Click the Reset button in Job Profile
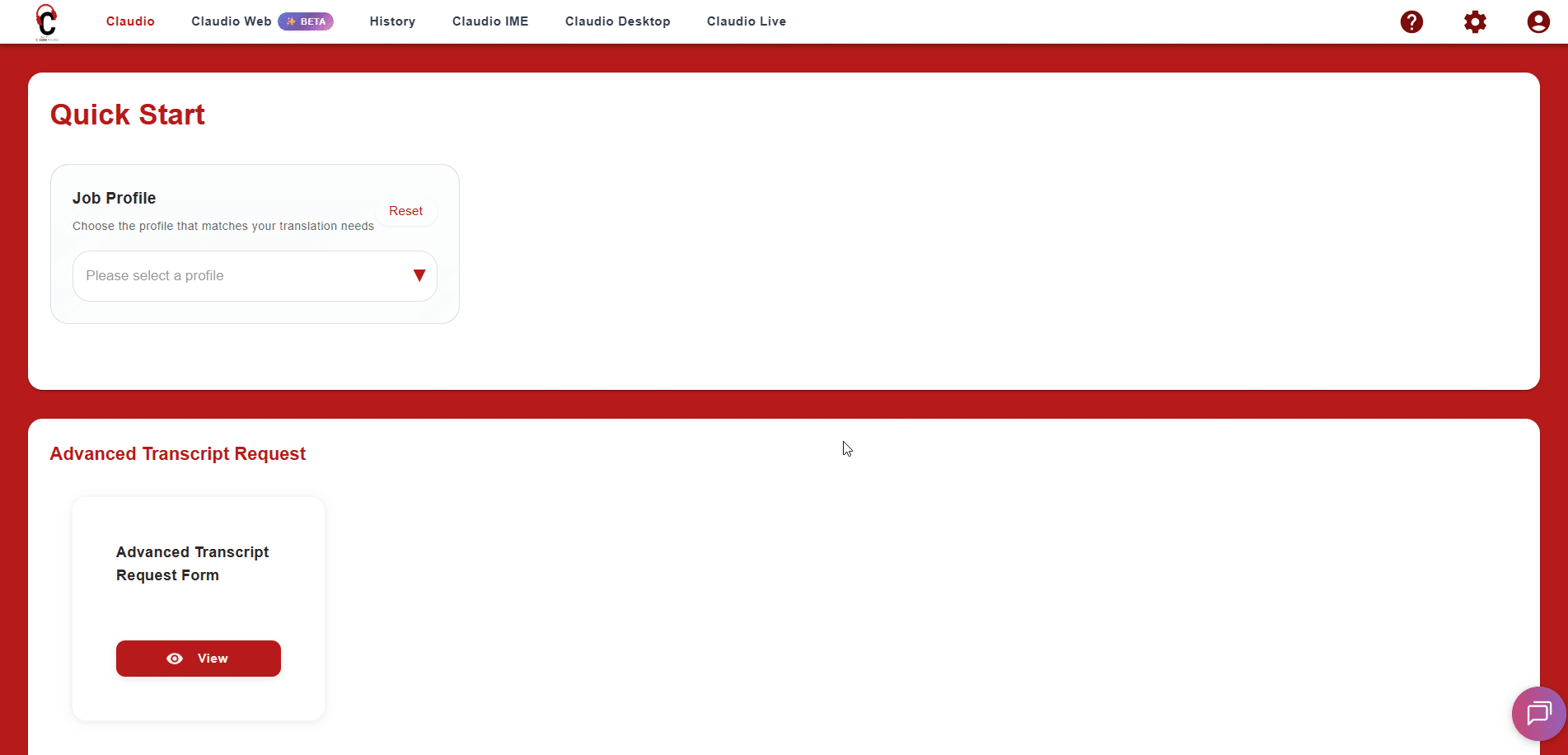Viewport: 1568px width, 755px height. pyautogui.click(x=405, y=211)
